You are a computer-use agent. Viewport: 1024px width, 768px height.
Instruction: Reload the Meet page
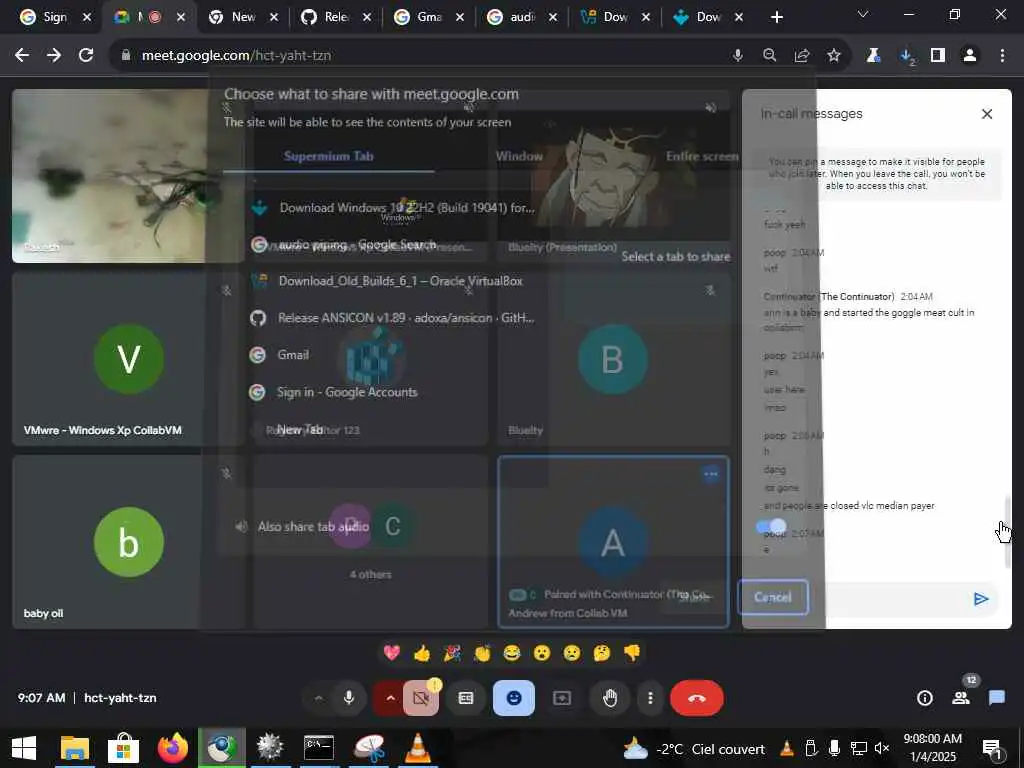click(86, 56)
